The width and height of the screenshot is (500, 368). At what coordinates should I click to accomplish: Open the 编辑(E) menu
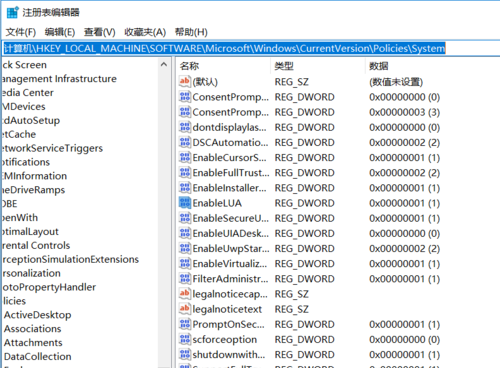60,32
